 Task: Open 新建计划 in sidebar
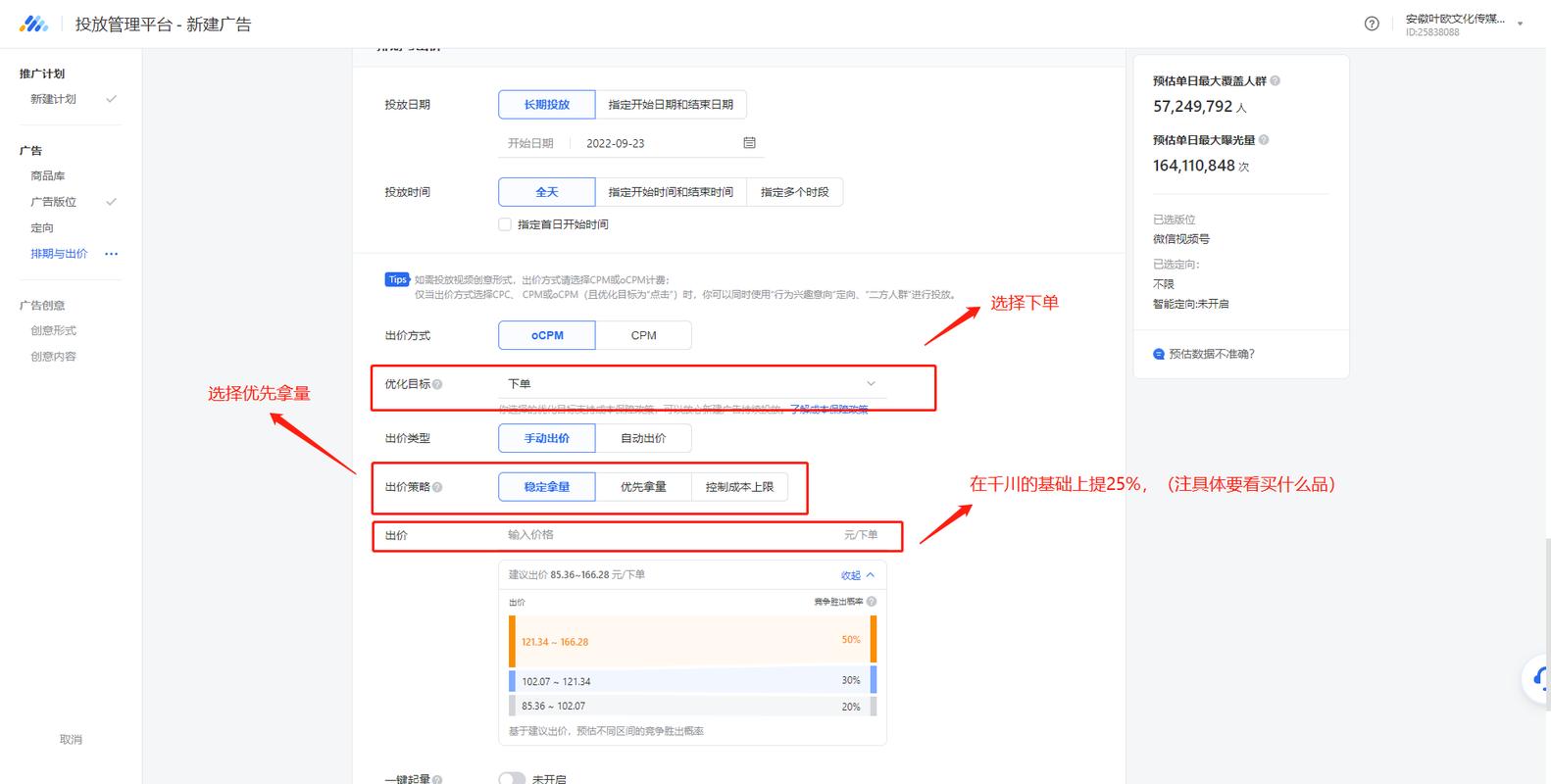(x=53, y=99)
